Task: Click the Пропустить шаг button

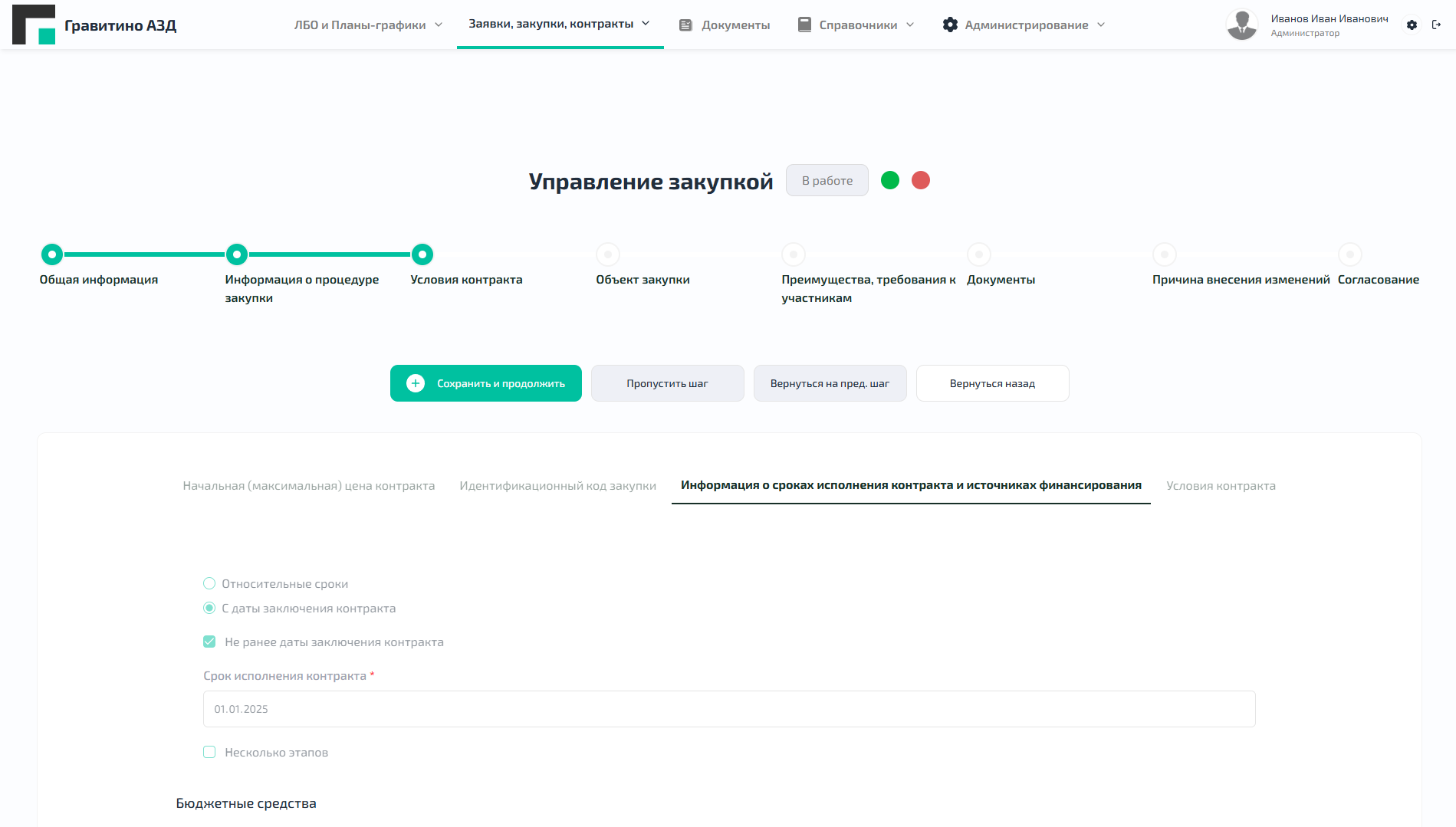Action: pos(667,382)
